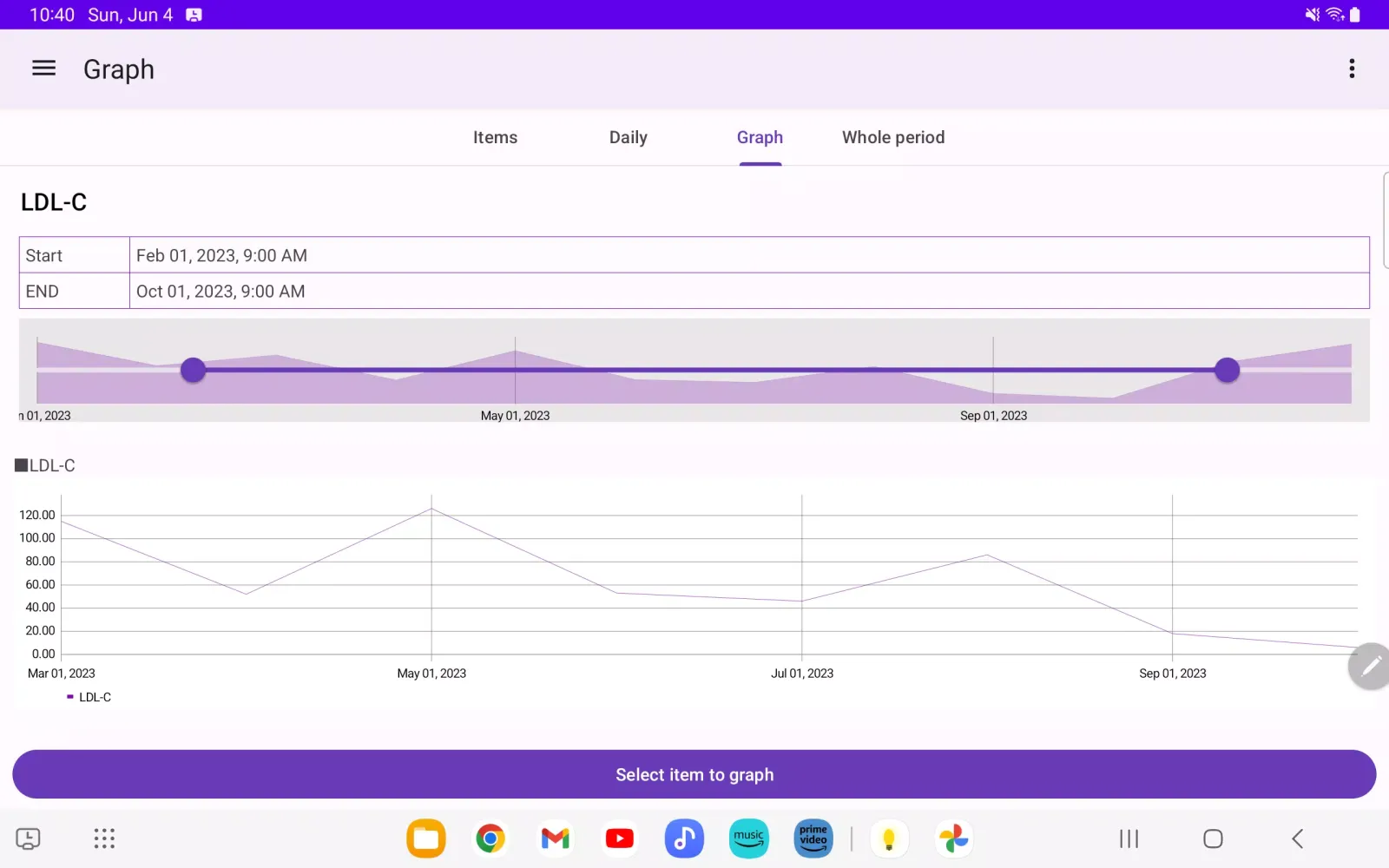This screenshot has width=1389, height=868.
Task: Tap the pencil edit floating button
Action: (1370, 666)
